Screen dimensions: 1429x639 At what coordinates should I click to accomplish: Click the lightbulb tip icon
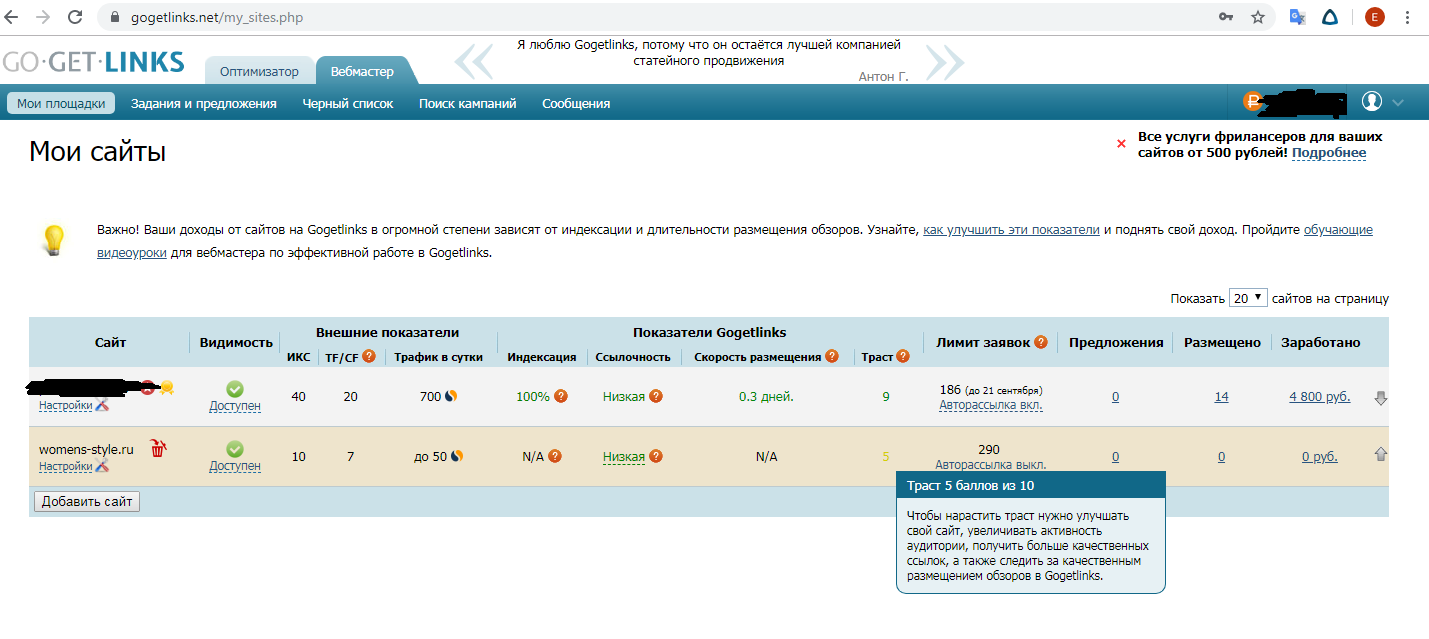(x=53, y=241)
